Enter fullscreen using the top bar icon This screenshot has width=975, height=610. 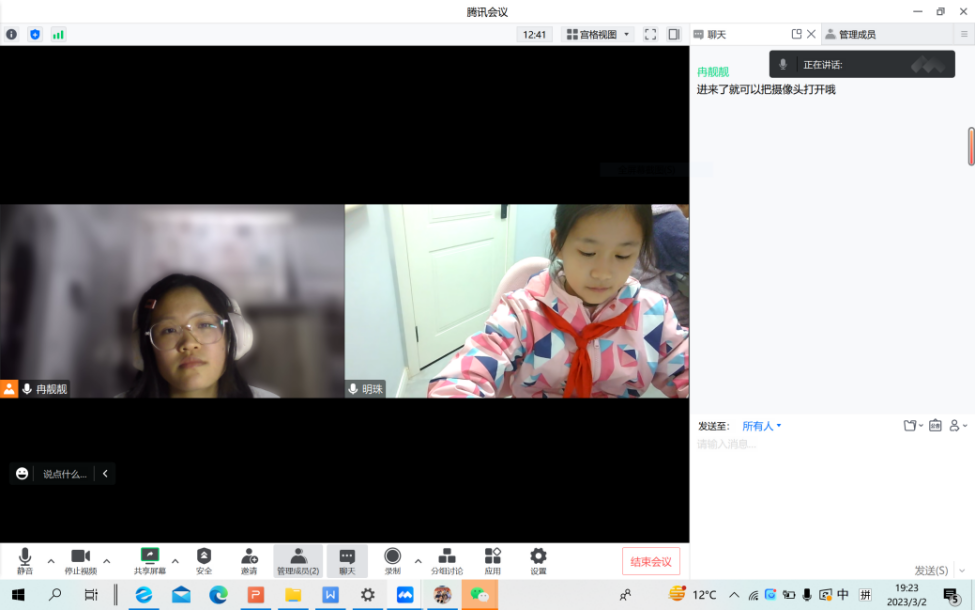point(650,34)
